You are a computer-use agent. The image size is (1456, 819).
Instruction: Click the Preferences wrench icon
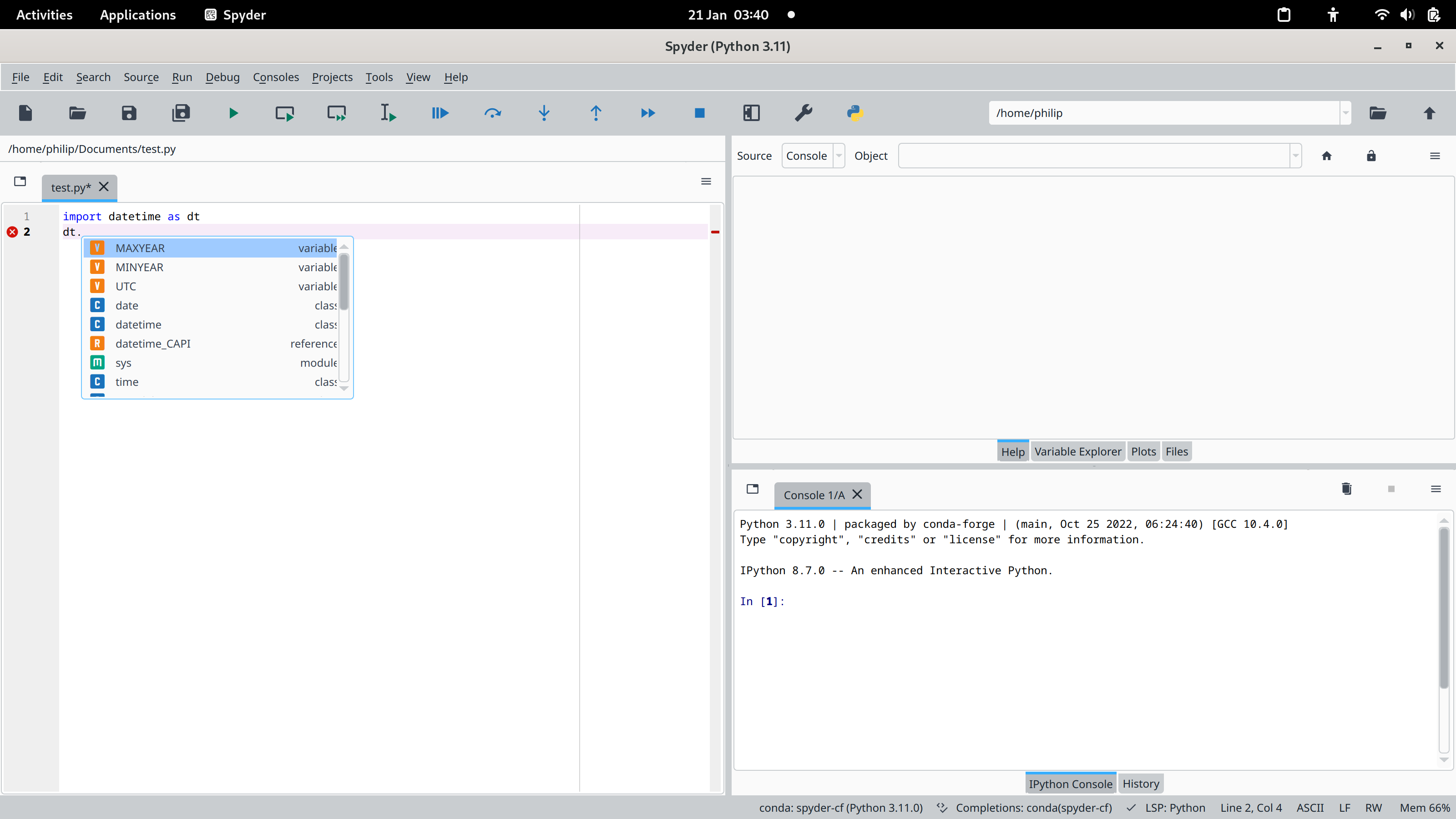(x=803, y=112)
